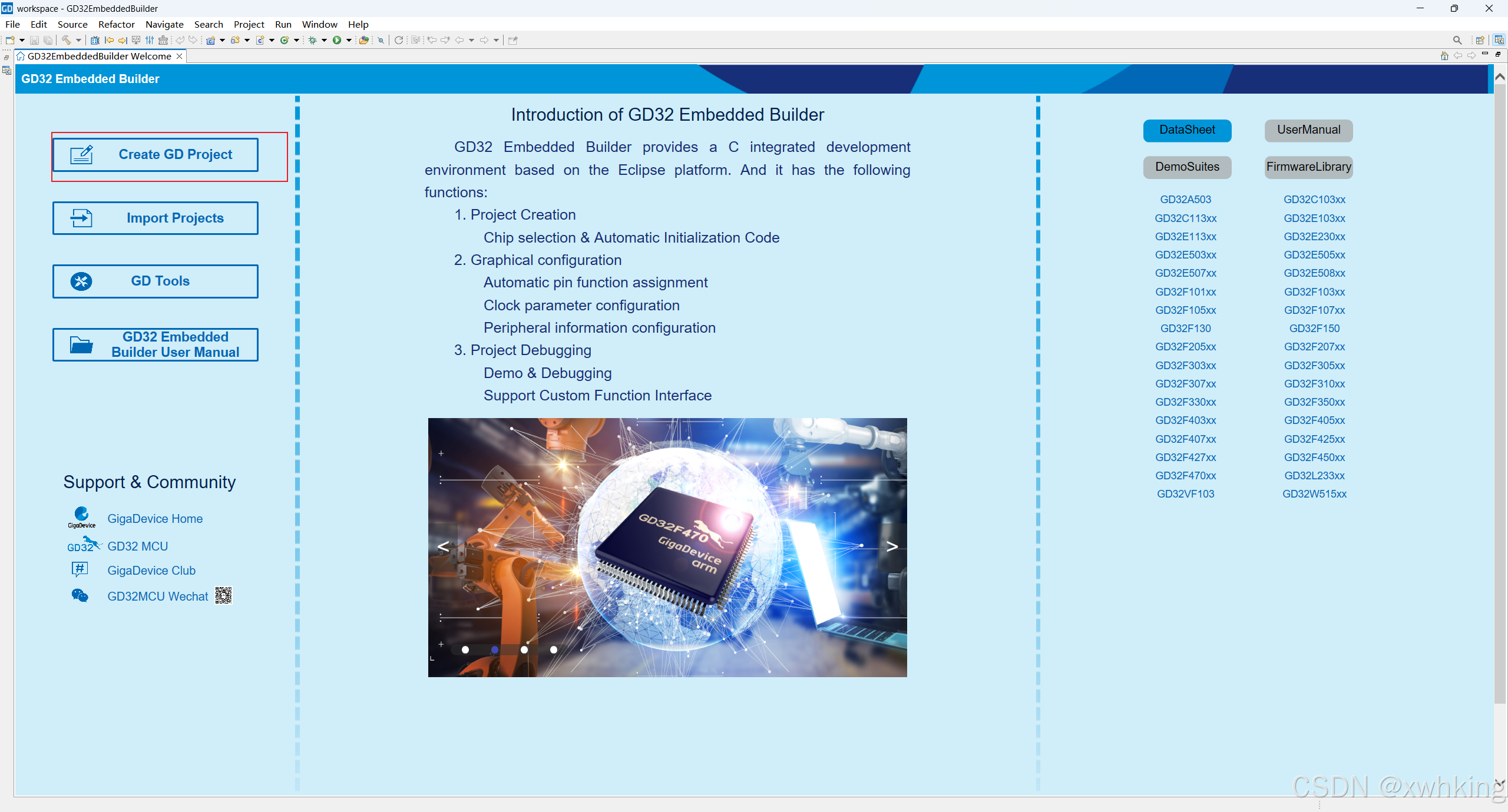Select the third carousel dot indicator
Screen dimensions: 1508x812
pos(524,649)
